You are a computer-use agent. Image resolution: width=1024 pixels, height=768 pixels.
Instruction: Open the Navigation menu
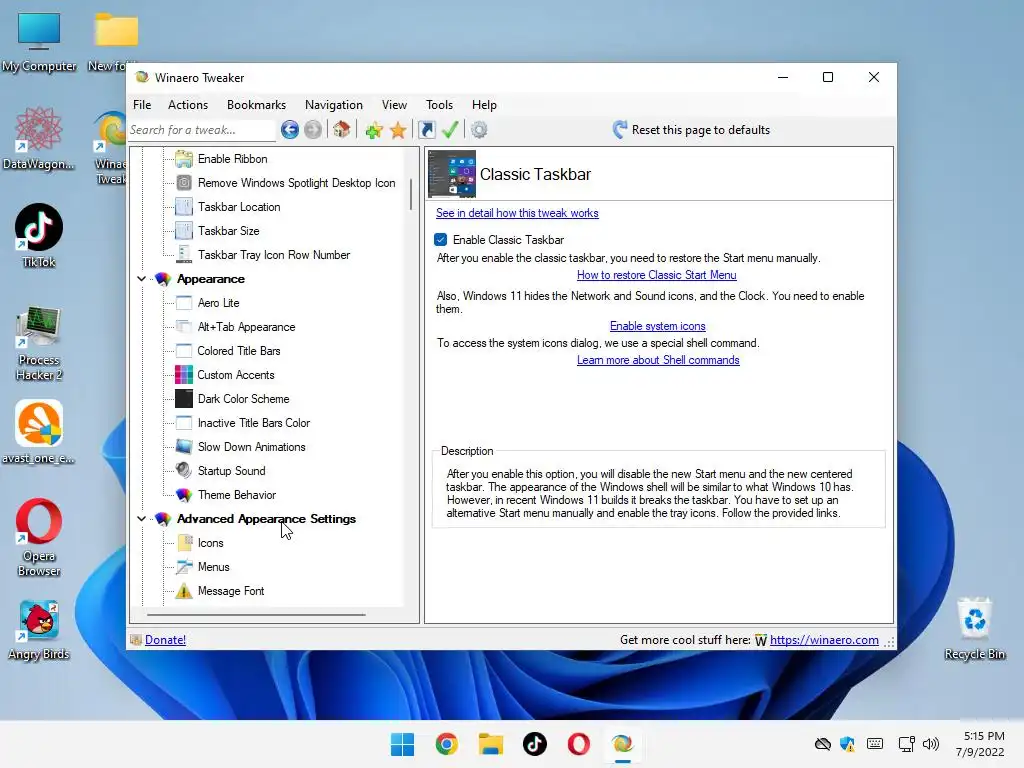(x=333, y=104)
